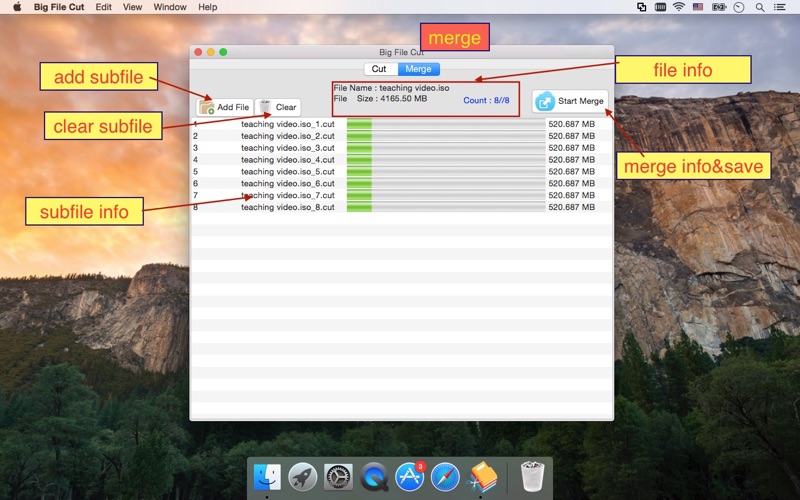
Task: Open QuickTime Player in the dock
Action: point(374,477)
